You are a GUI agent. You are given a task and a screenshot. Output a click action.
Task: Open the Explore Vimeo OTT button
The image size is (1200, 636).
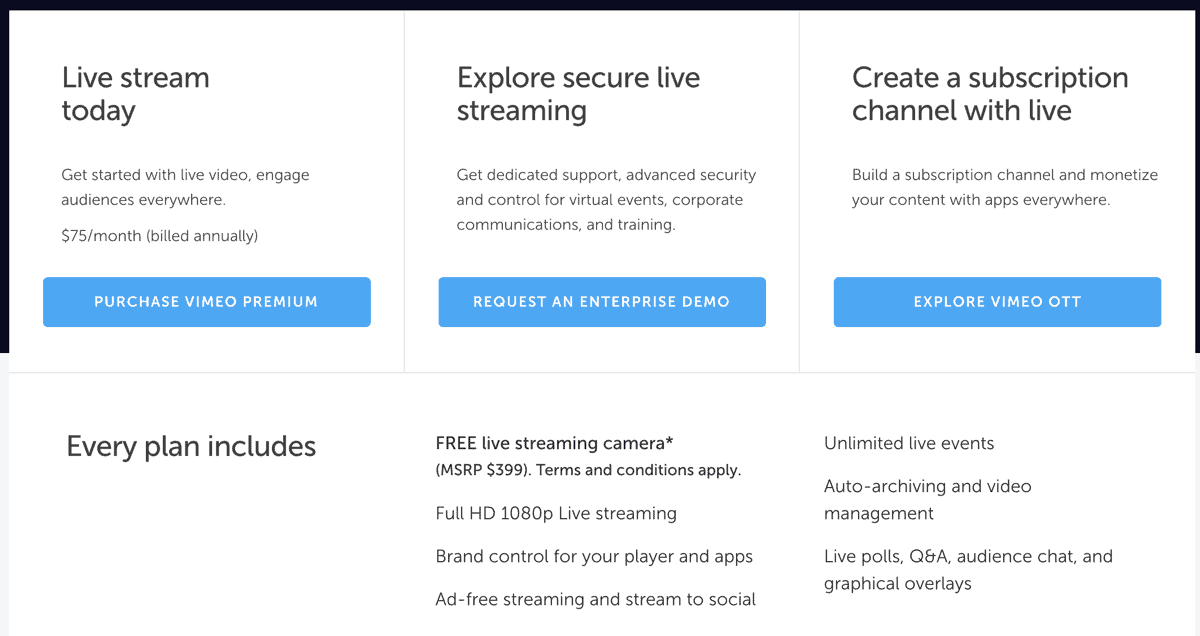(x=997, y=302)
